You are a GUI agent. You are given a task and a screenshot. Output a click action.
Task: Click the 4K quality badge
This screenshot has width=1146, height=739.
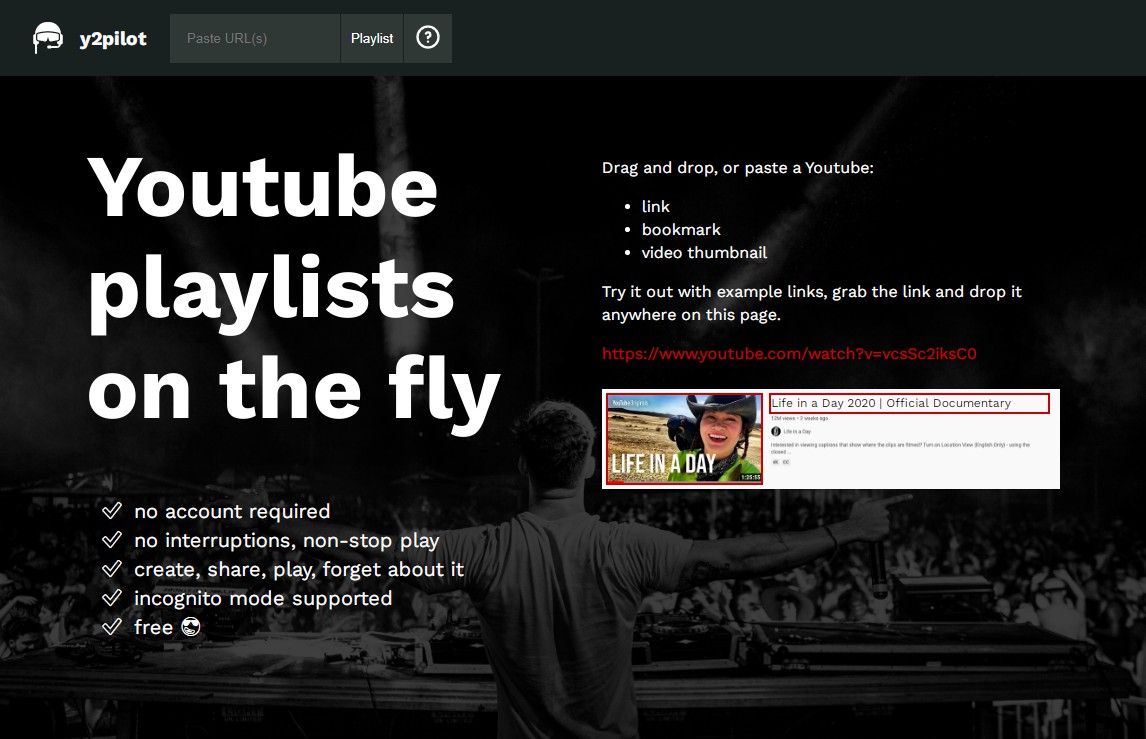pos(775,462)
